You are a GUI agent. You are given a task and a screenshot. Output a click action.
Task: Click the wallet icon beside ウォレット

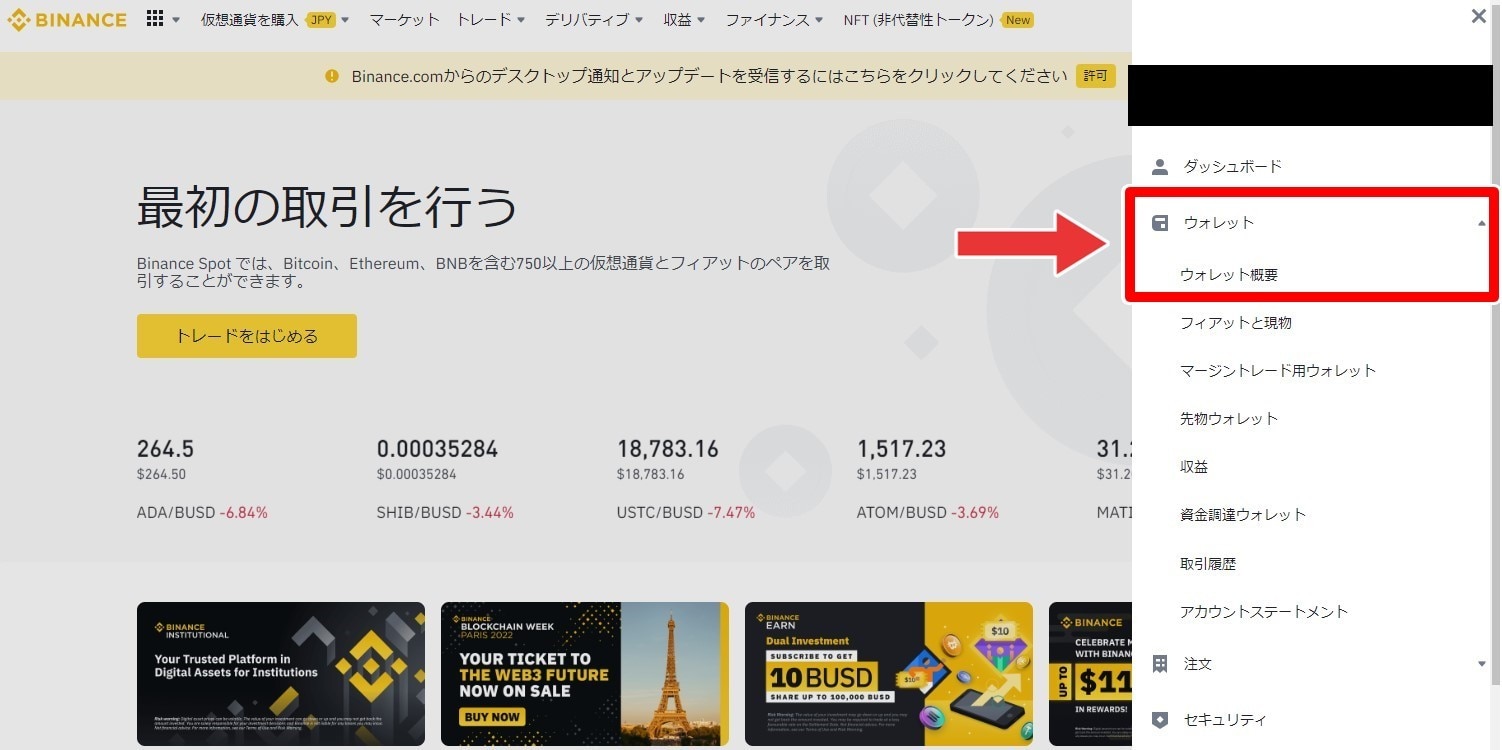point(1160,223)
